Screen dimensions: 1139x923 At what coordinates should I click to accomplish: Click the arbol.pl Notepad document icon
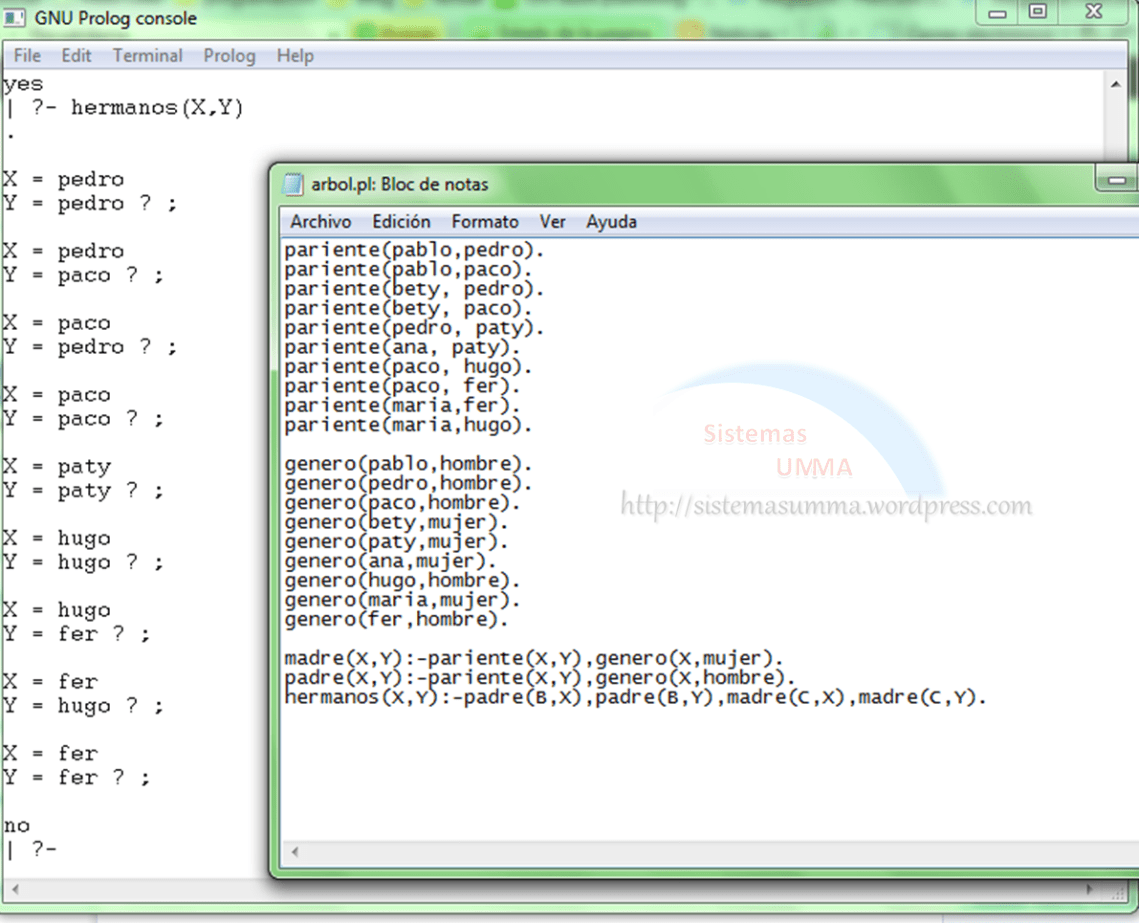[293, 185]
